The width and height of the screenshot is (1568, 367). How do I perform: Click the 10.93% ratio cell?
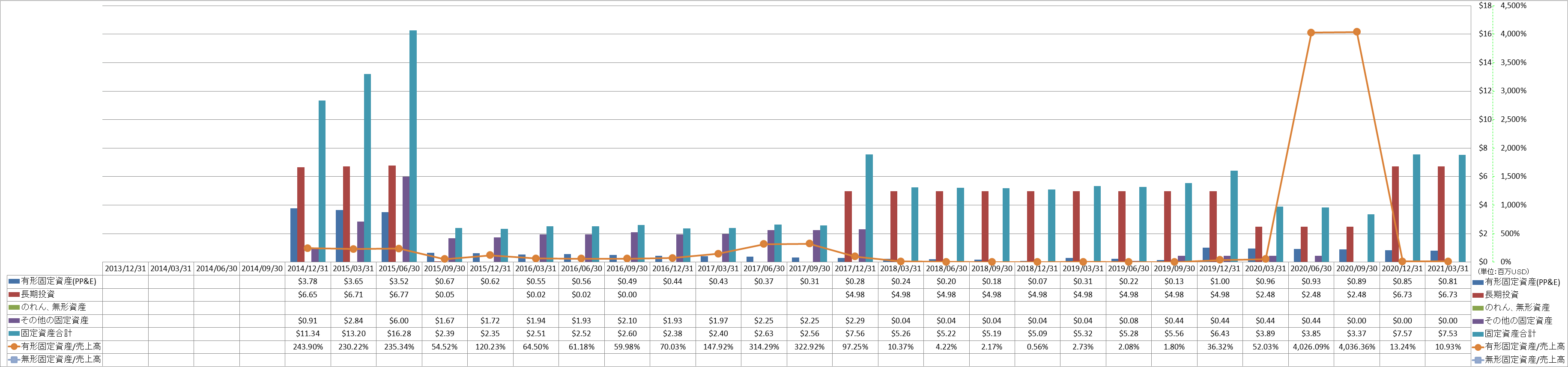click(x=1448, y=347)
